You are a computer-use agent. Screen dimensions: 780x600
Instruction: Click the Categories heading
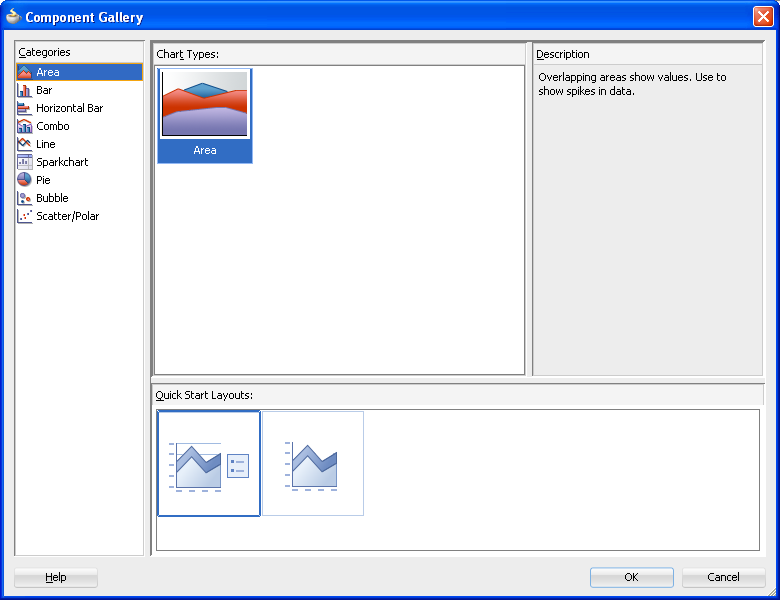tap(44, 52)
